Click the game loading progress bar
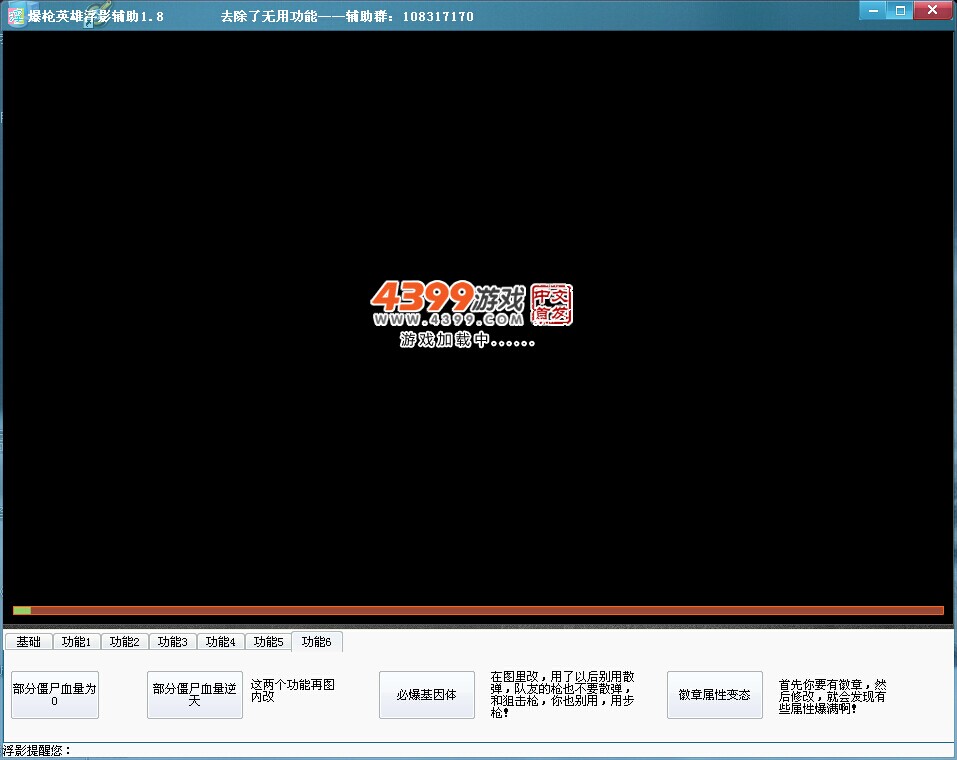This screenshot has height=760, width=957. [478, 610]
